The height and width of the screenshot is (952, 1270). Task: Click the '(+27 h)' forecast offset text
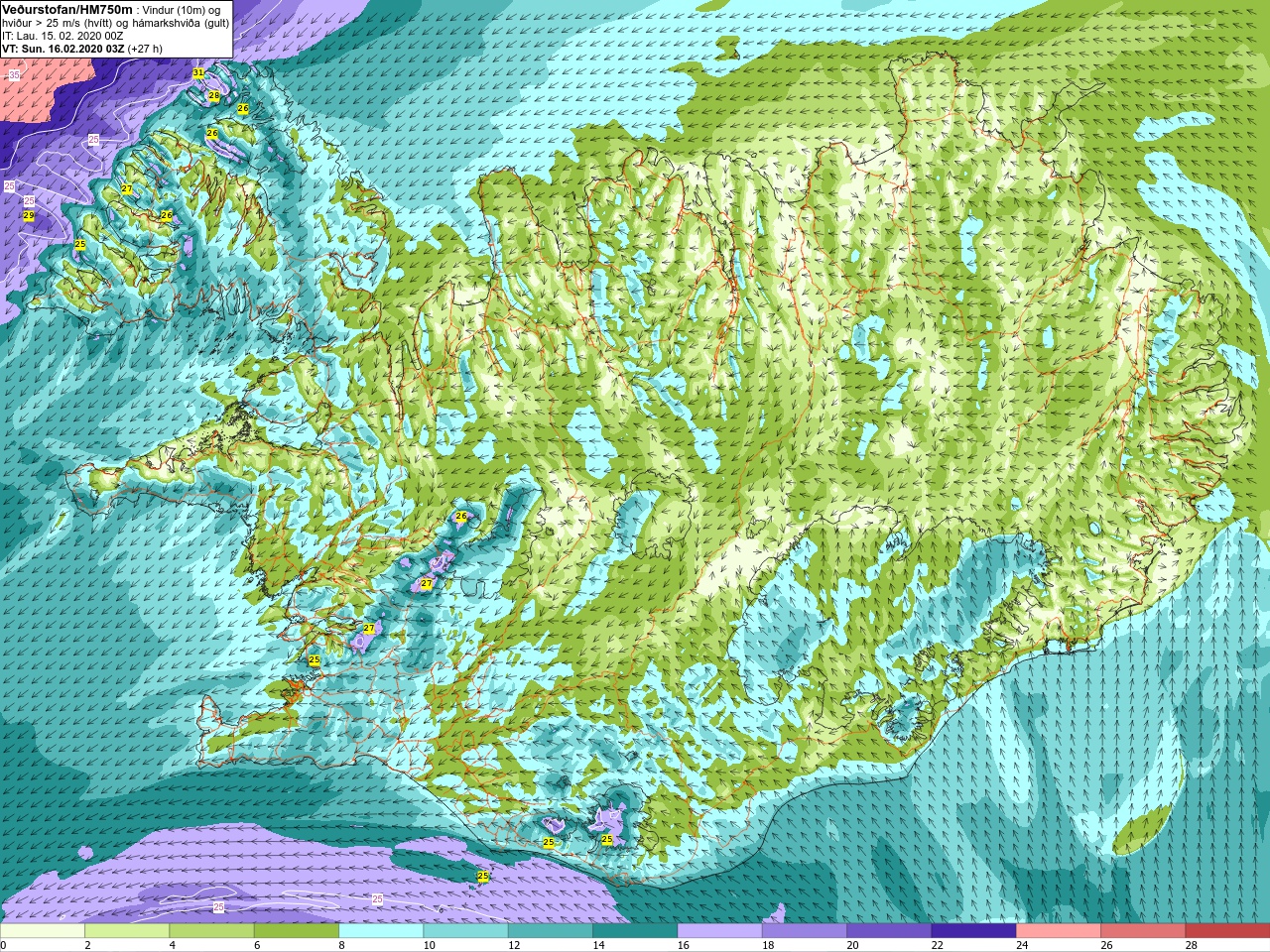(145, 49)
